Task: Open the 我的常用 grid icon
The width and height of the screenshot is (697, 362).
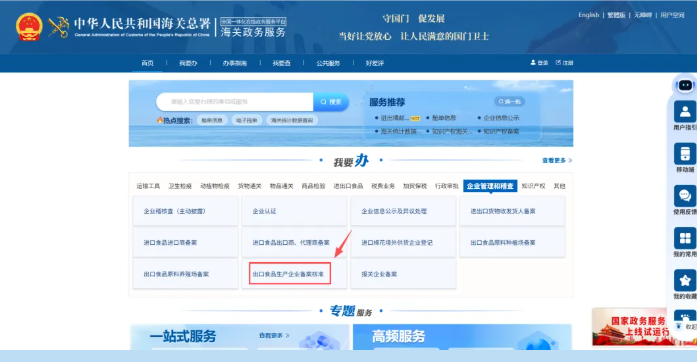Action: 685,238
